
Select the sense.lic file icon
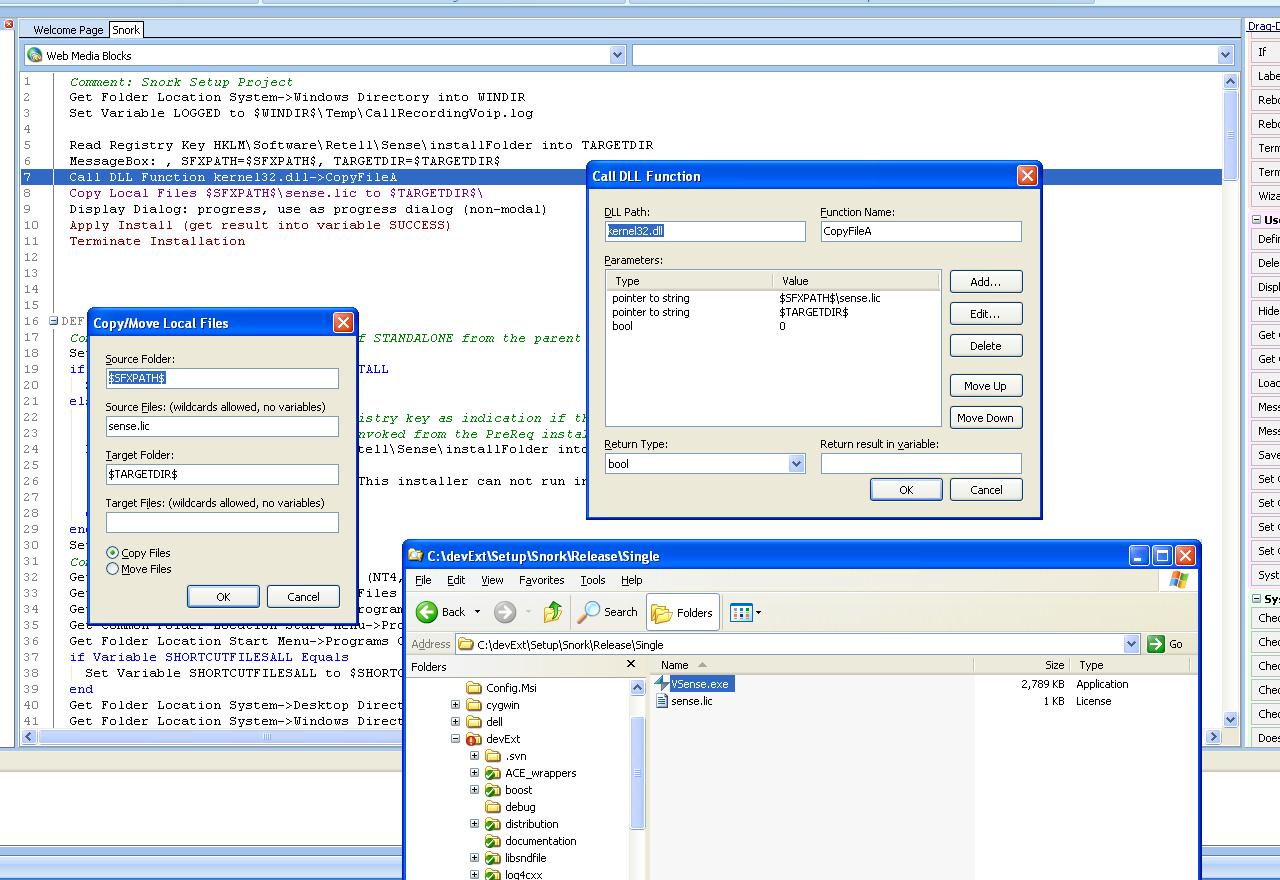coord(661,701)
